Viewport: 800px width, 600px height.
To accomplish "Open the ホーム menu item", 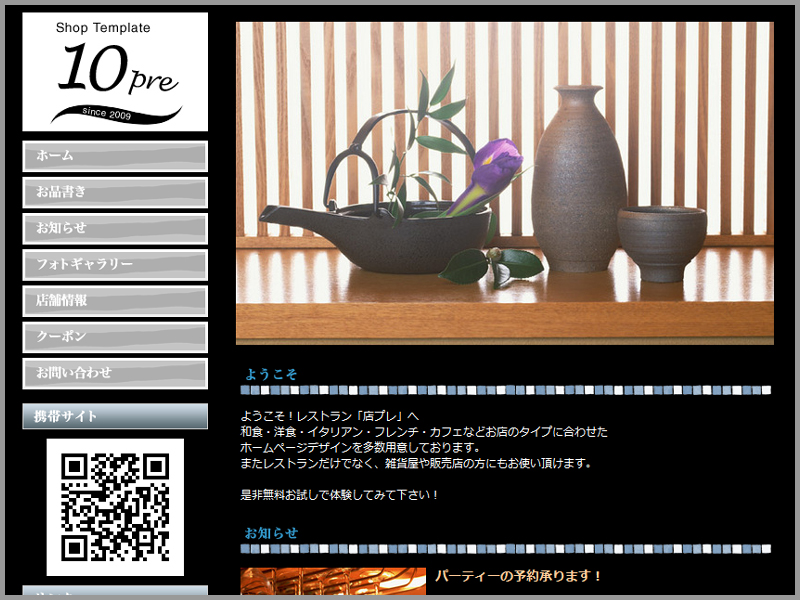I will (x=115, y=156).
